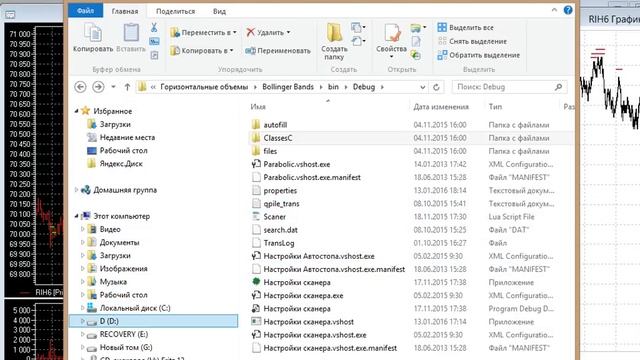
Task: Select RECOVERY (E:) drive
Action: pyautogui.click(x=123, y=334)
